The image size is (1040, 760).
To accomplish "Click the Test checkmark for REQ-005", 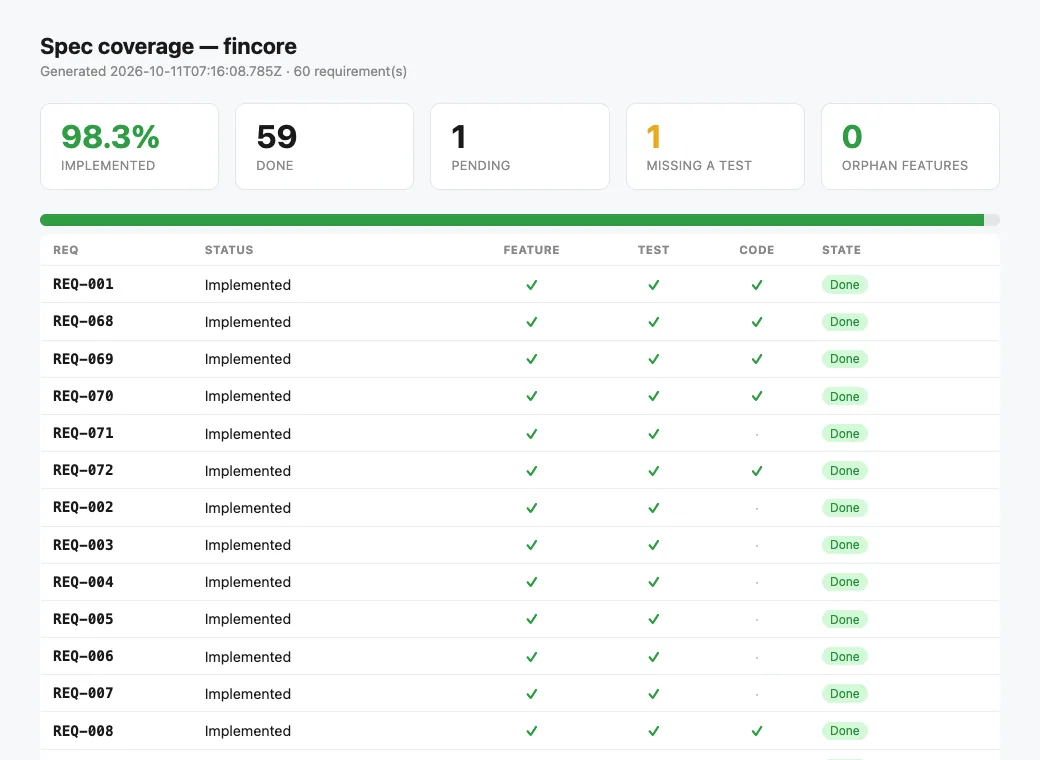I will click(x=653, y=619).
